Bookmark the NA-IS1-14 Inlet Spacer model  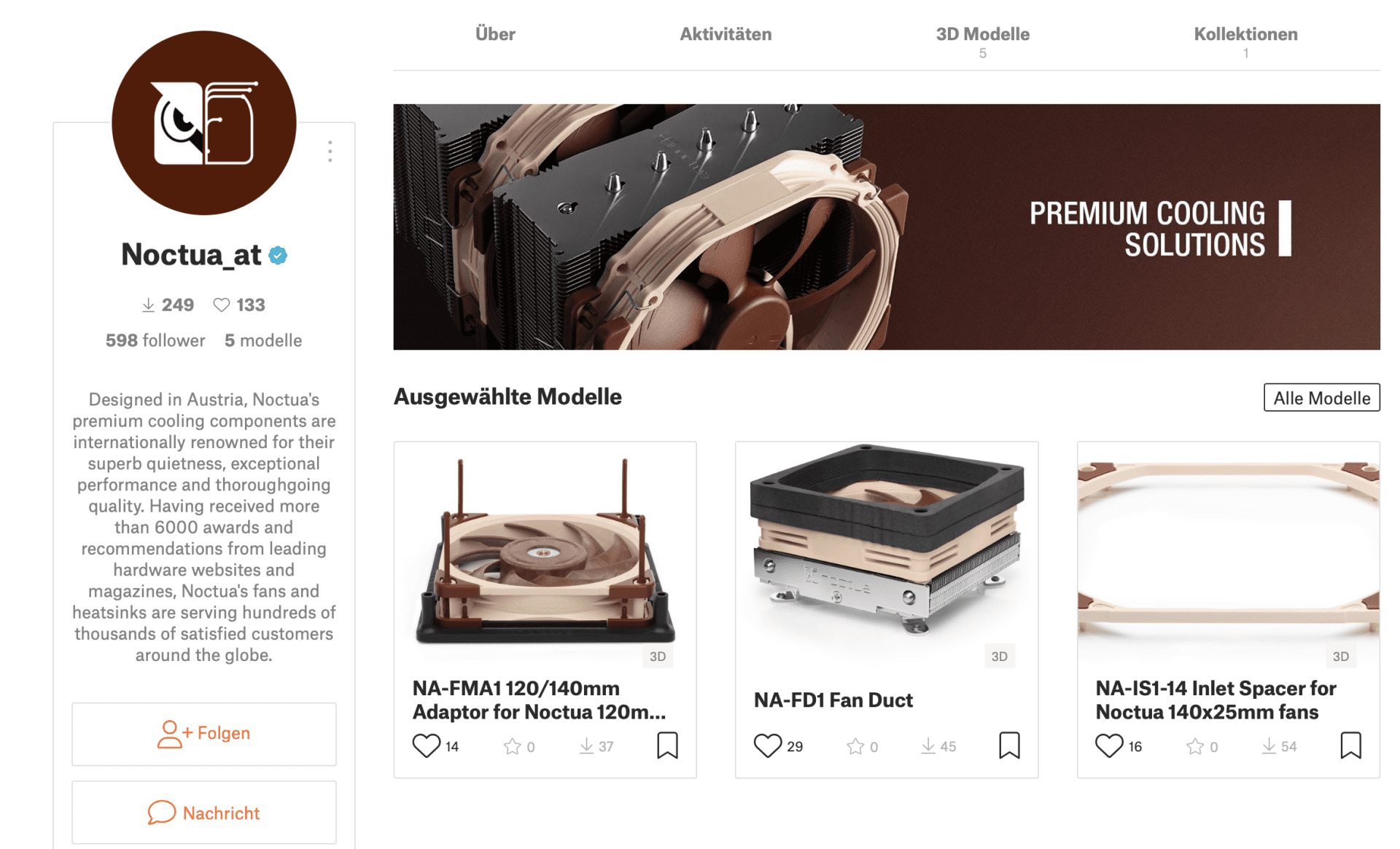(x=1350, y=746)
